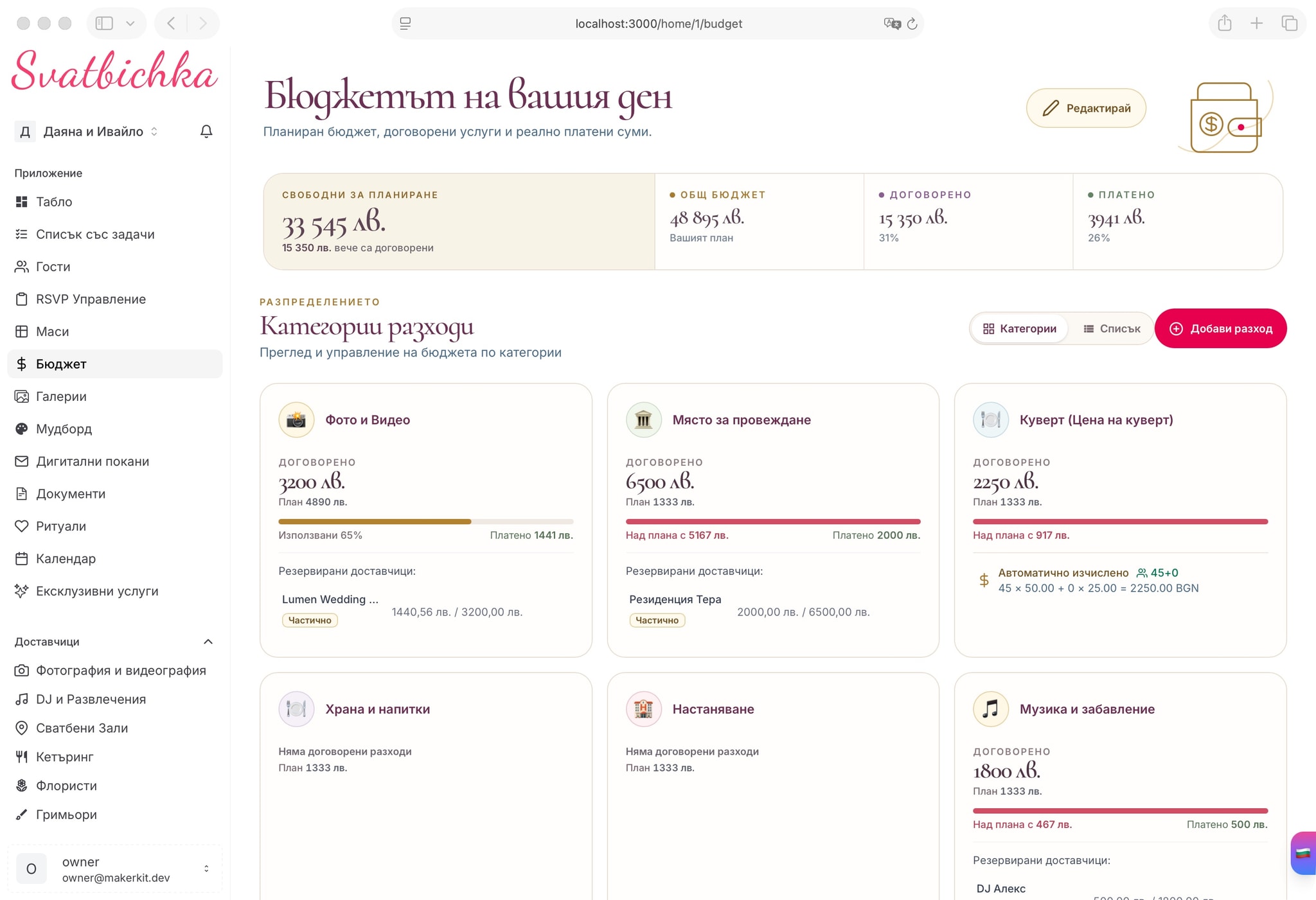Click the Сватбени Зали location pin icon

click(22, 728)
